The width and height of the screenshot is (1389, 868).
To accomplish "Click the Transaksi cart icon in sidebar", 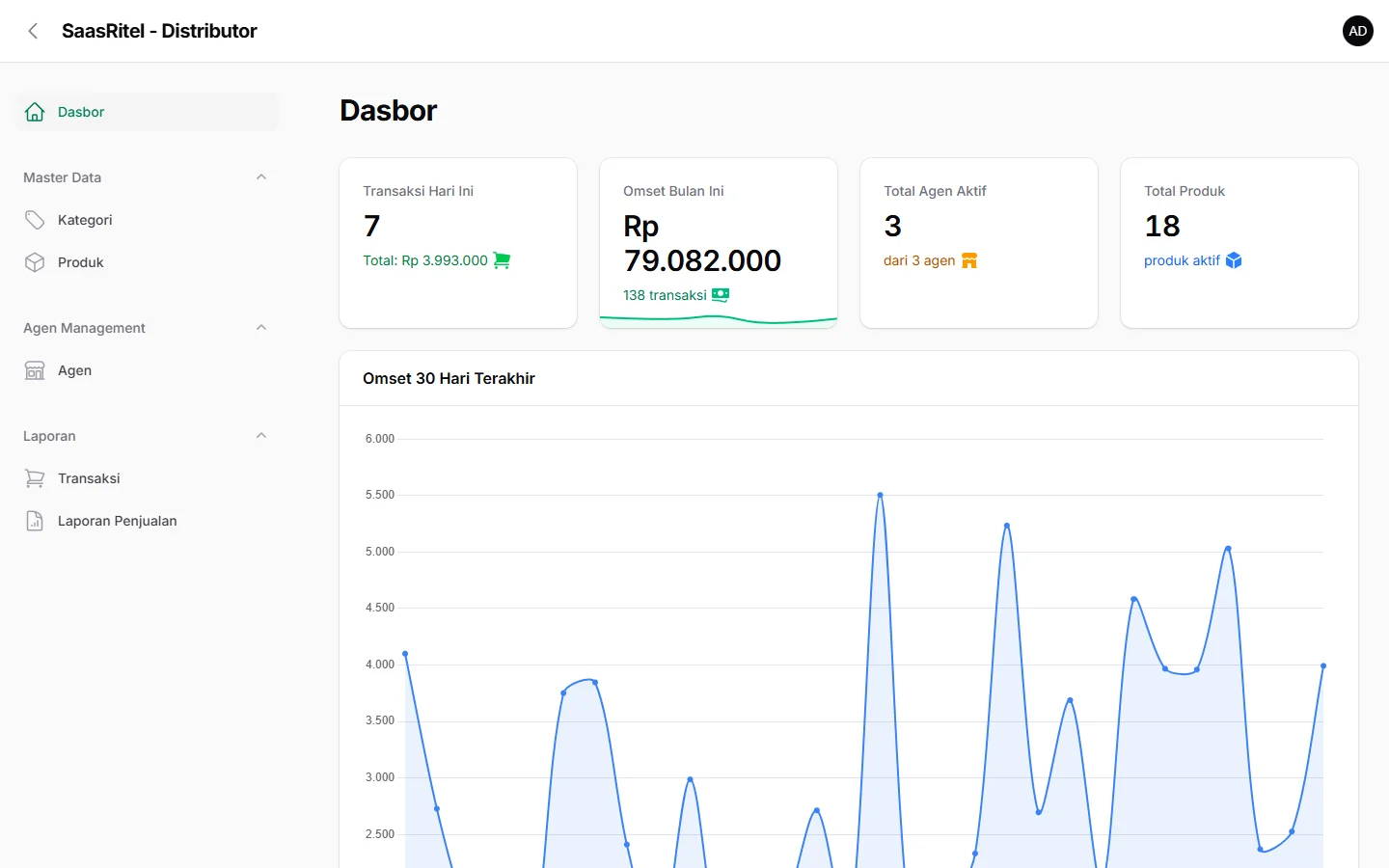I will 35,478.
